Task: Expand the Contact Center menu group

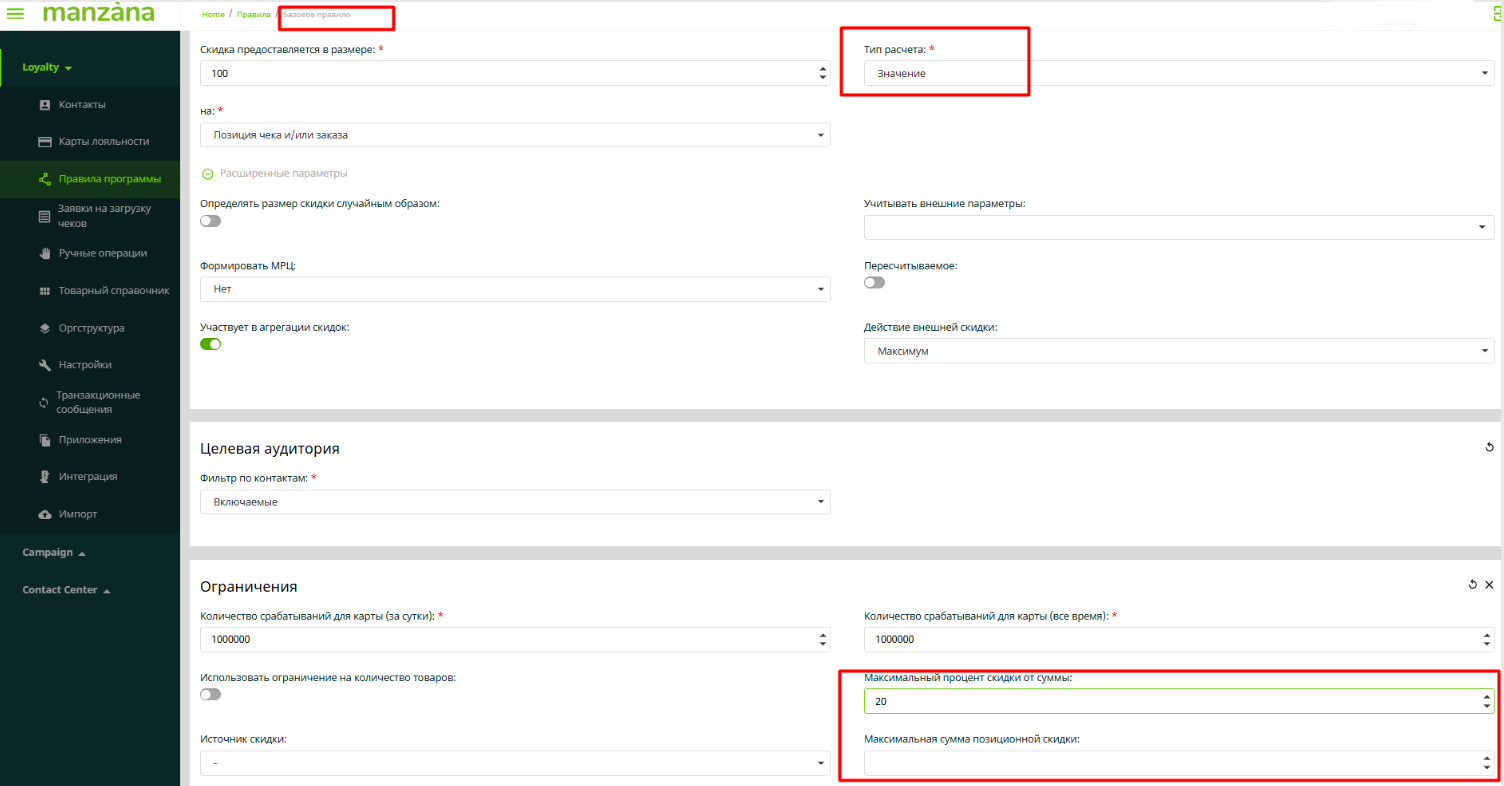Action: (x=66, y=590)
